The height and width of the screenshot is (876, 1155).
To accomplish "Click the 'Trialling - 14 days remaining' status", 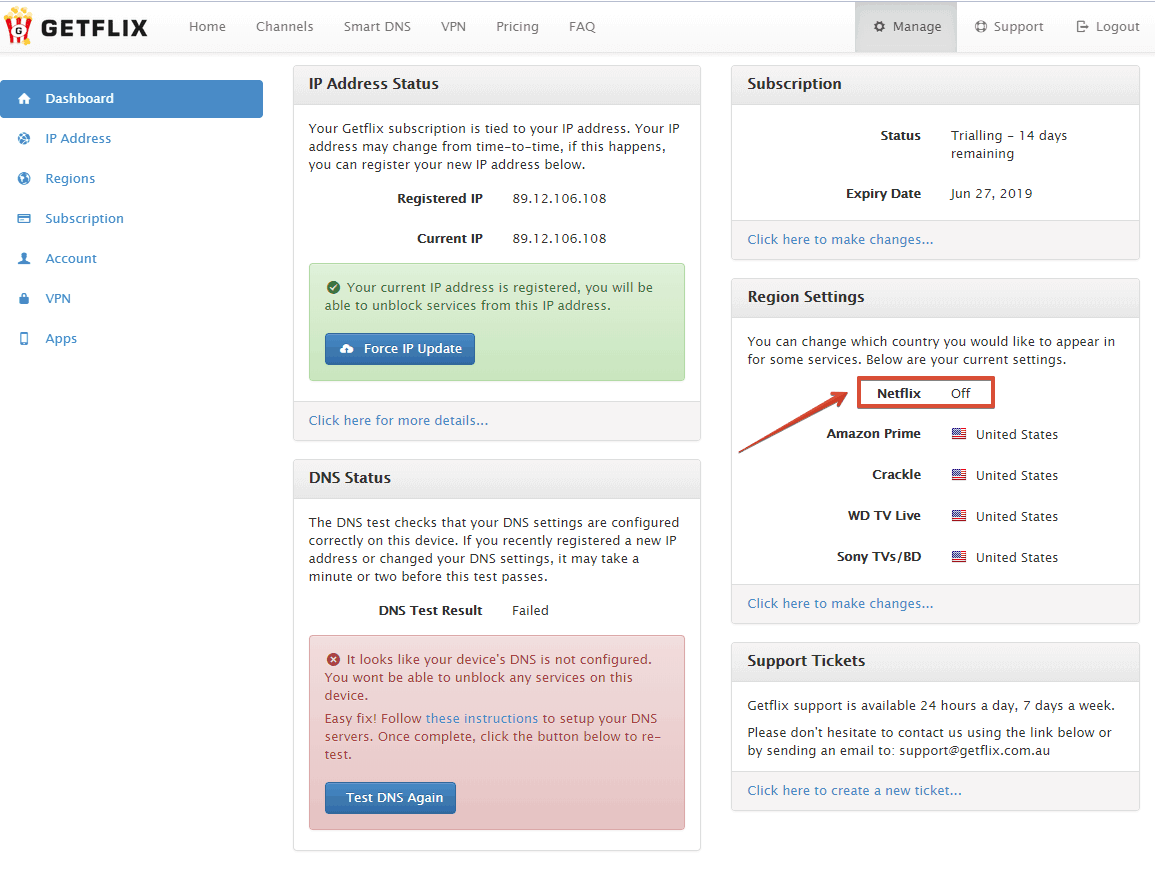I will point(1008,144).
